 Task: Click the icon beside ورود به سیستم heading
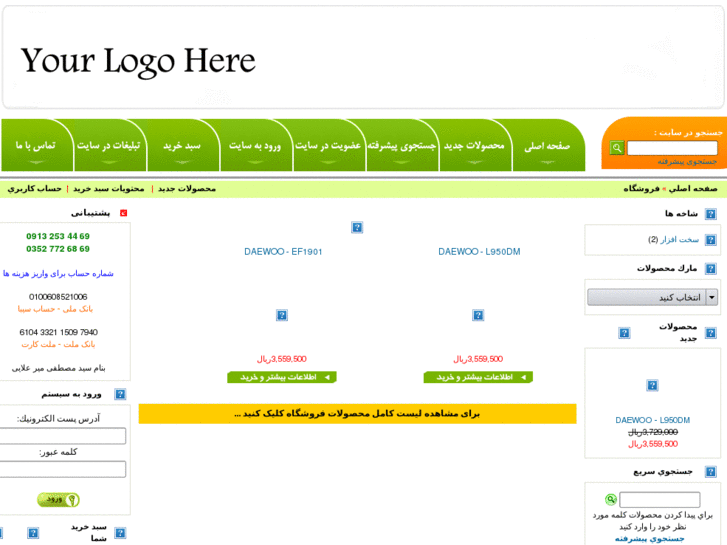point(120,394)
